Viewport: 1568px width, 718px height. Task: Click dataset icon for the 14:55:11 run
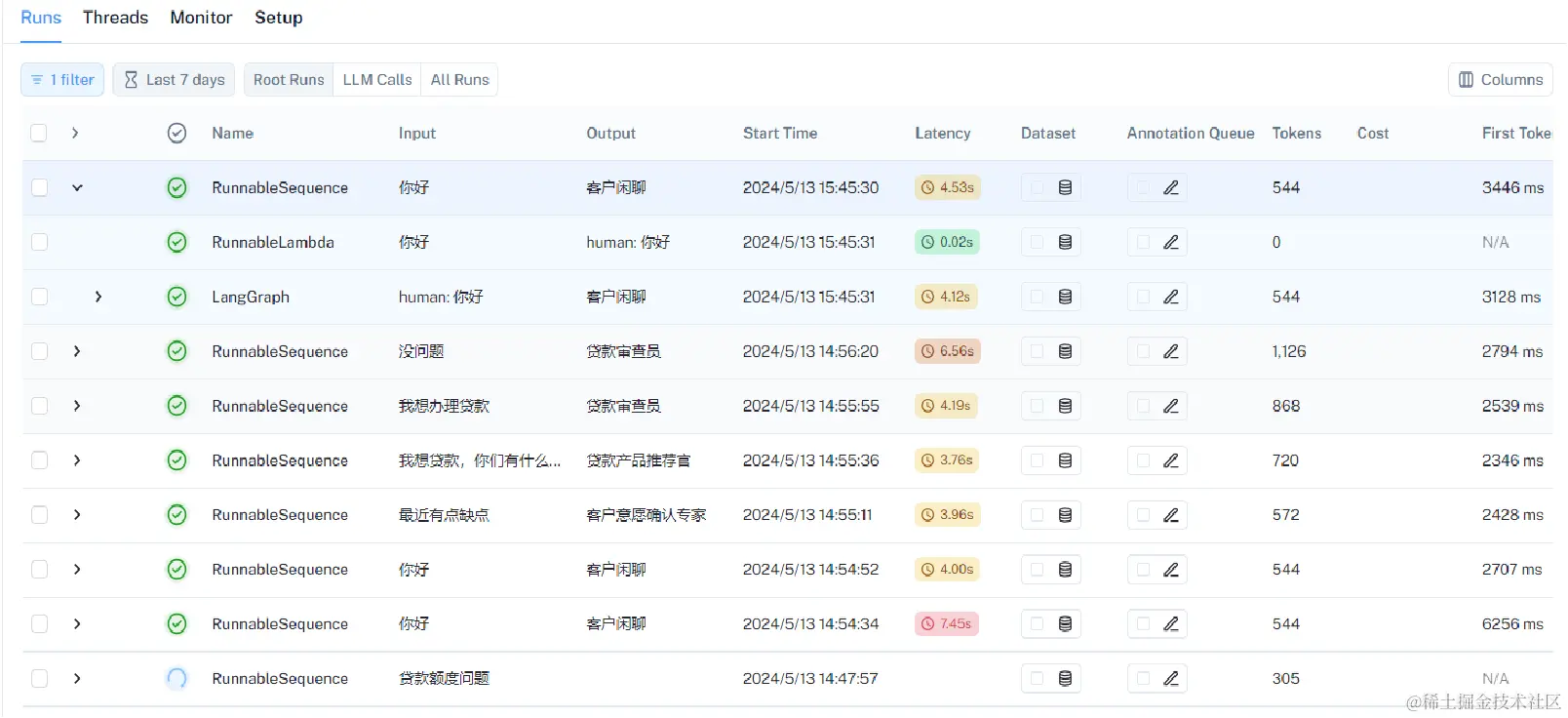coord(1065,515)
